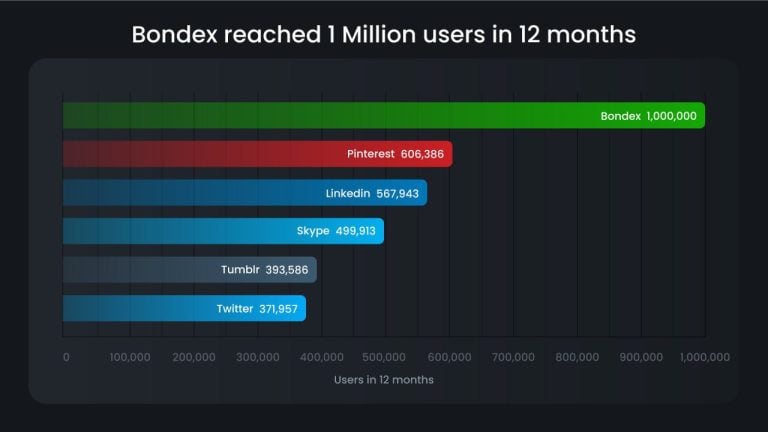This screenshot has height=432, width=768.
Task: Select the Linkedin value 567,943
Action: click(x=399, y=193)
